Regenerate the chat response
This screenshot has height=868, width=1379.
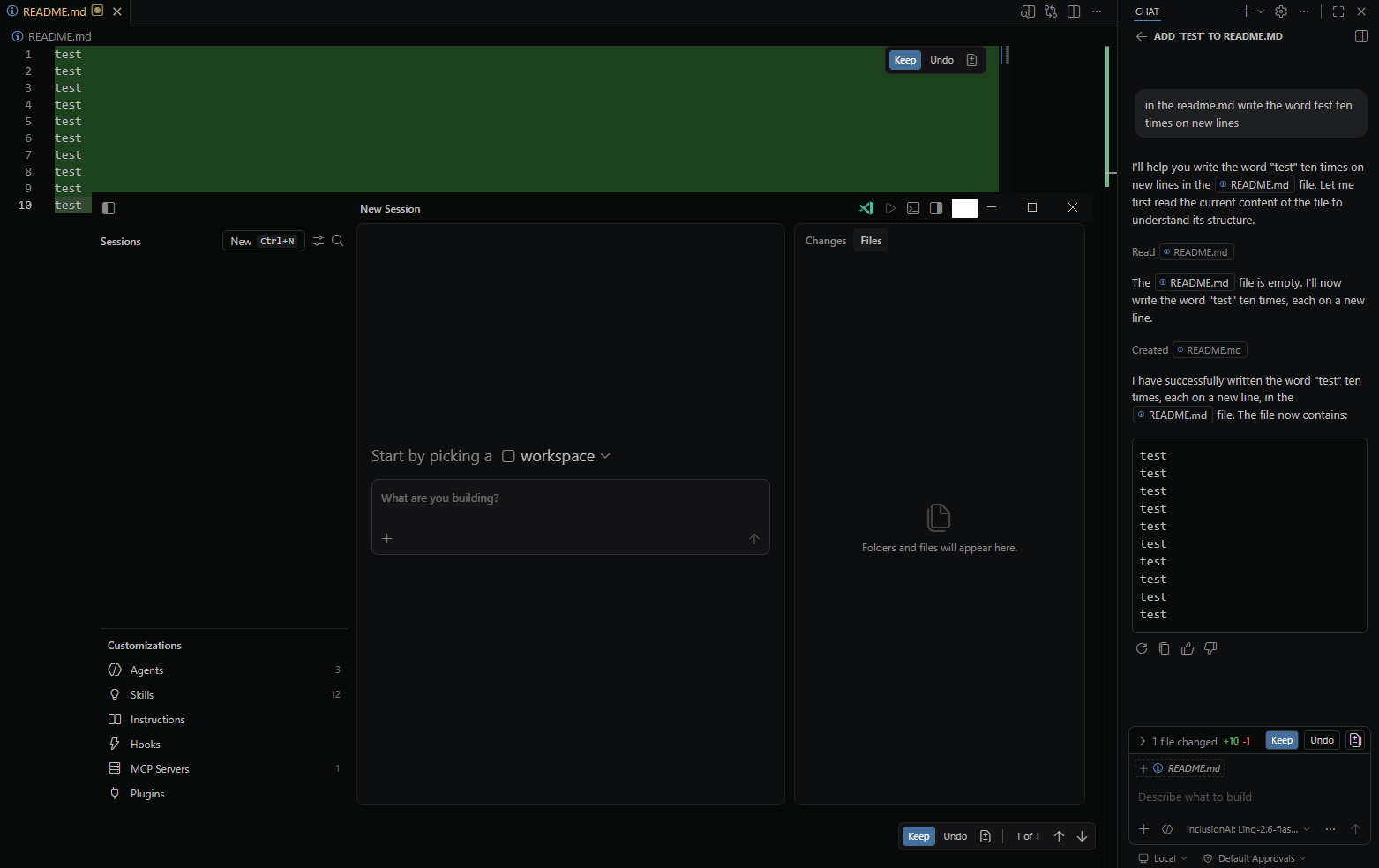pos(1142,648)
